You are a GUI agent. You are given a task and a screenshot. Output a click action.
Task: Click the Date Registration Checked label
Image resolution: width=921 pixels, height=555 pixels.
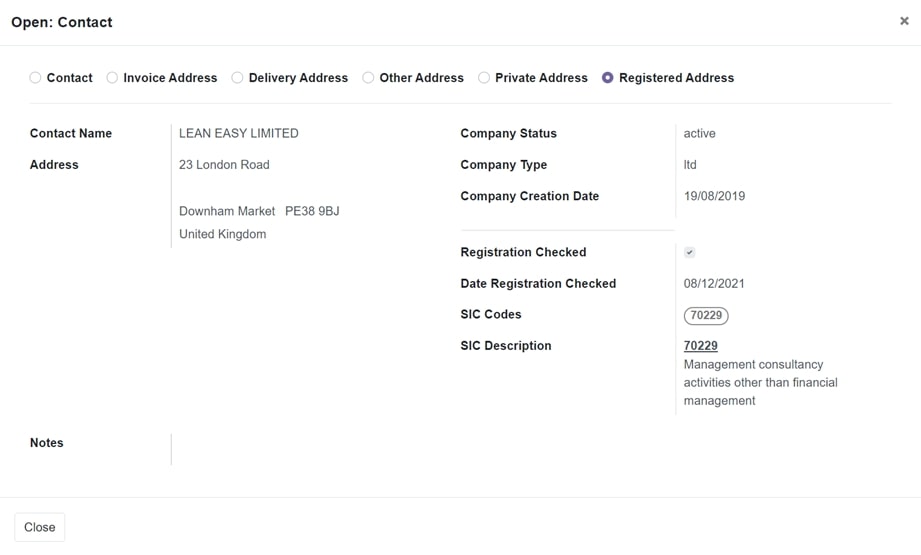click(539, 284)
